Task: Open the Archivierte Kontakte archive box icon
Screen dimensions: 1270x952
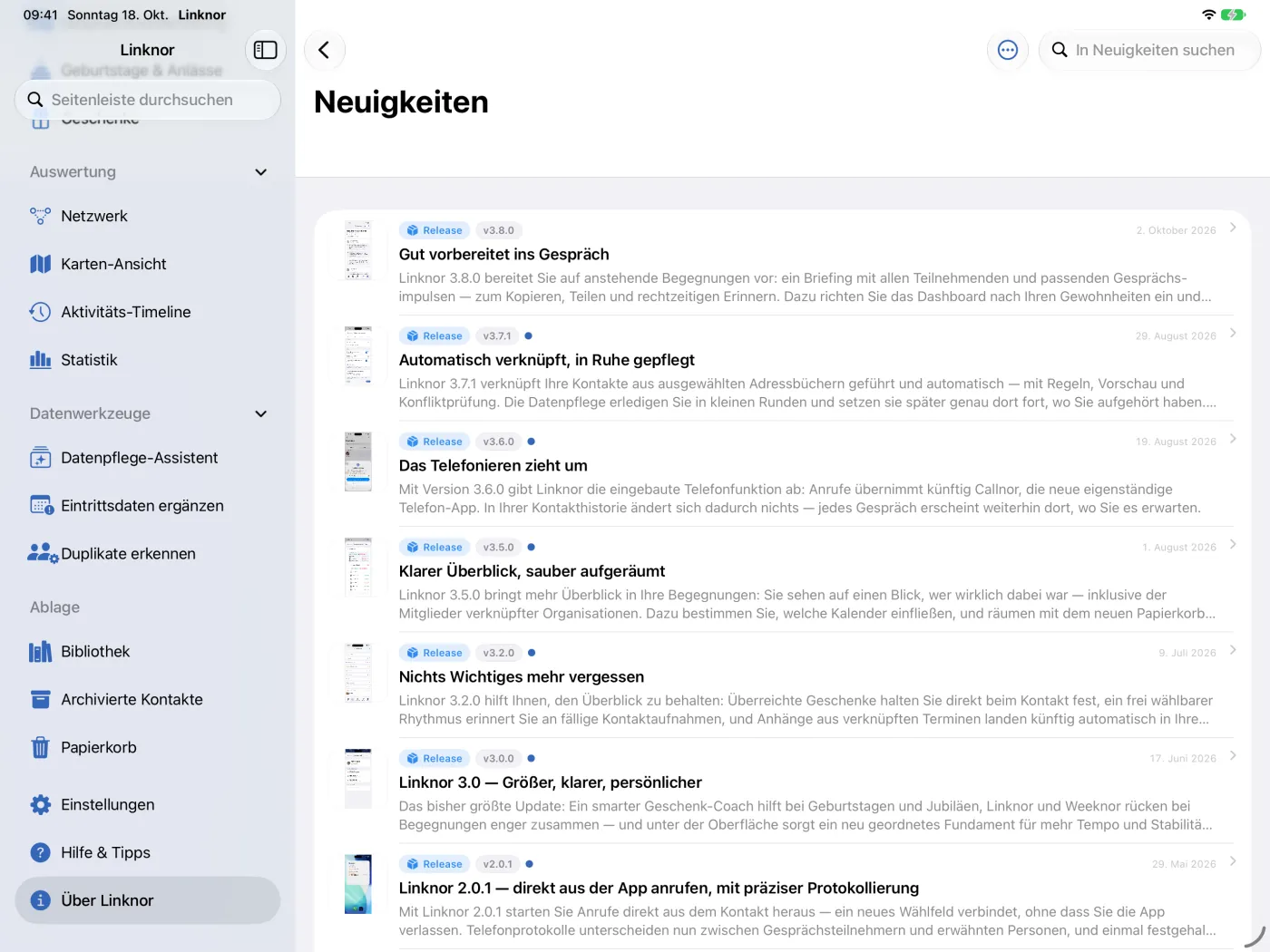Action: 40,700
